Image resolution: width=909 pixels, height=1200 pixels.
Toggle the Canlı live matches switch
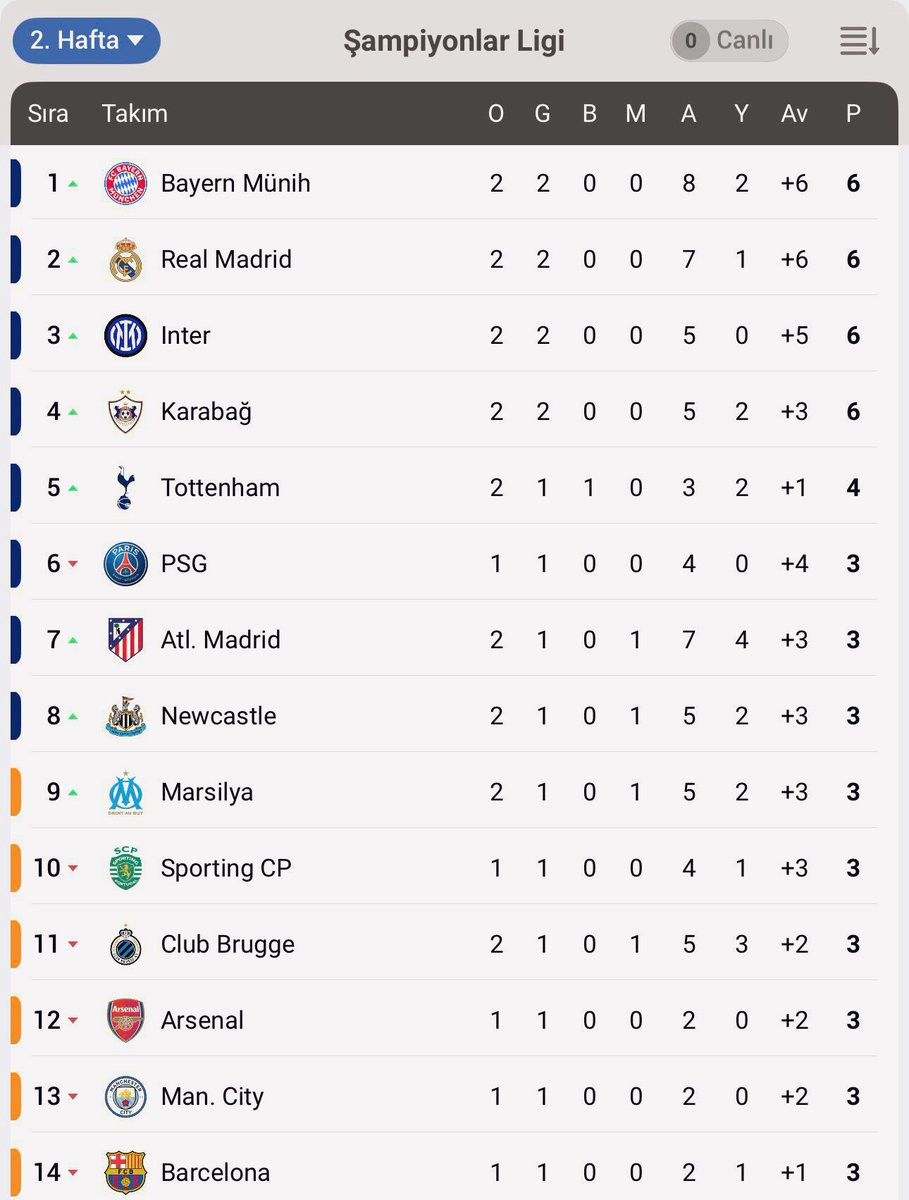[729, 41]
